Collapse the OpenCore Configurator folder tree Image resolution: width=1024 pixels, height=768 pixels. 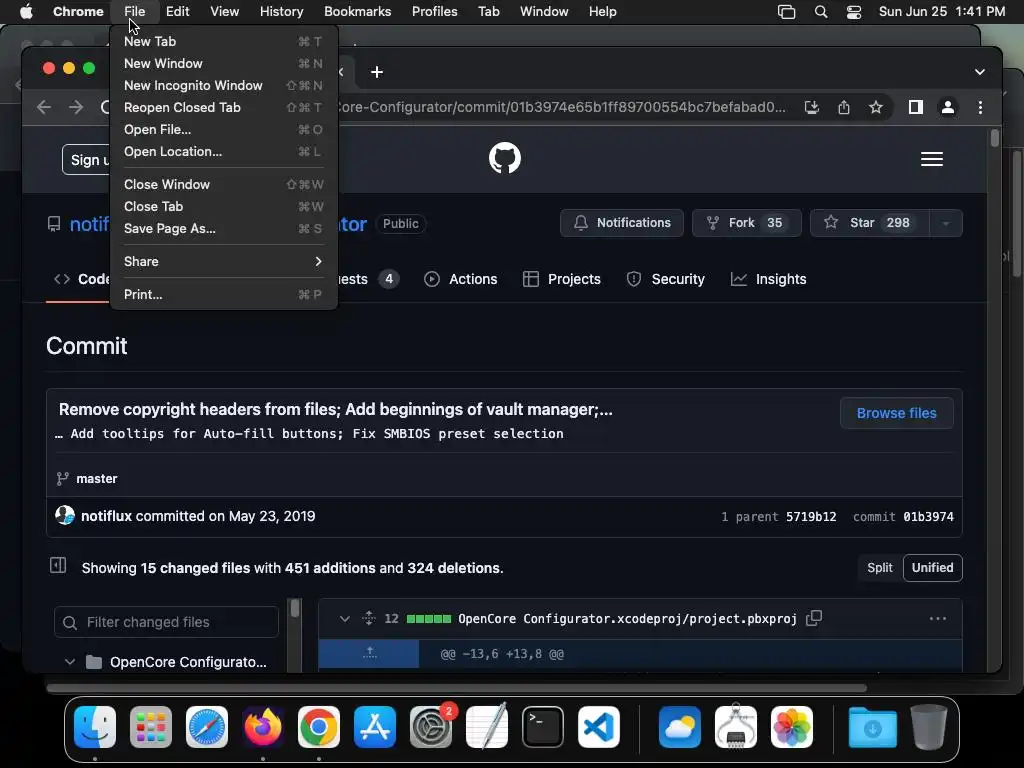tap(70, 662)
